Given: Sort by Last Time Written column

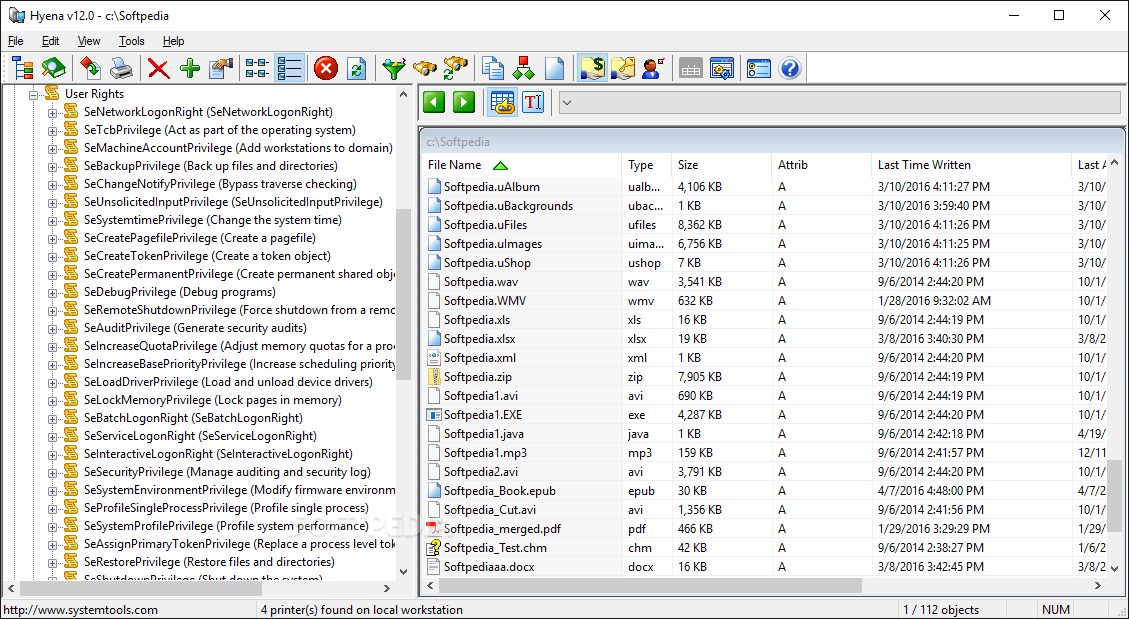Looking at the screenshot, I should [971, 165].
